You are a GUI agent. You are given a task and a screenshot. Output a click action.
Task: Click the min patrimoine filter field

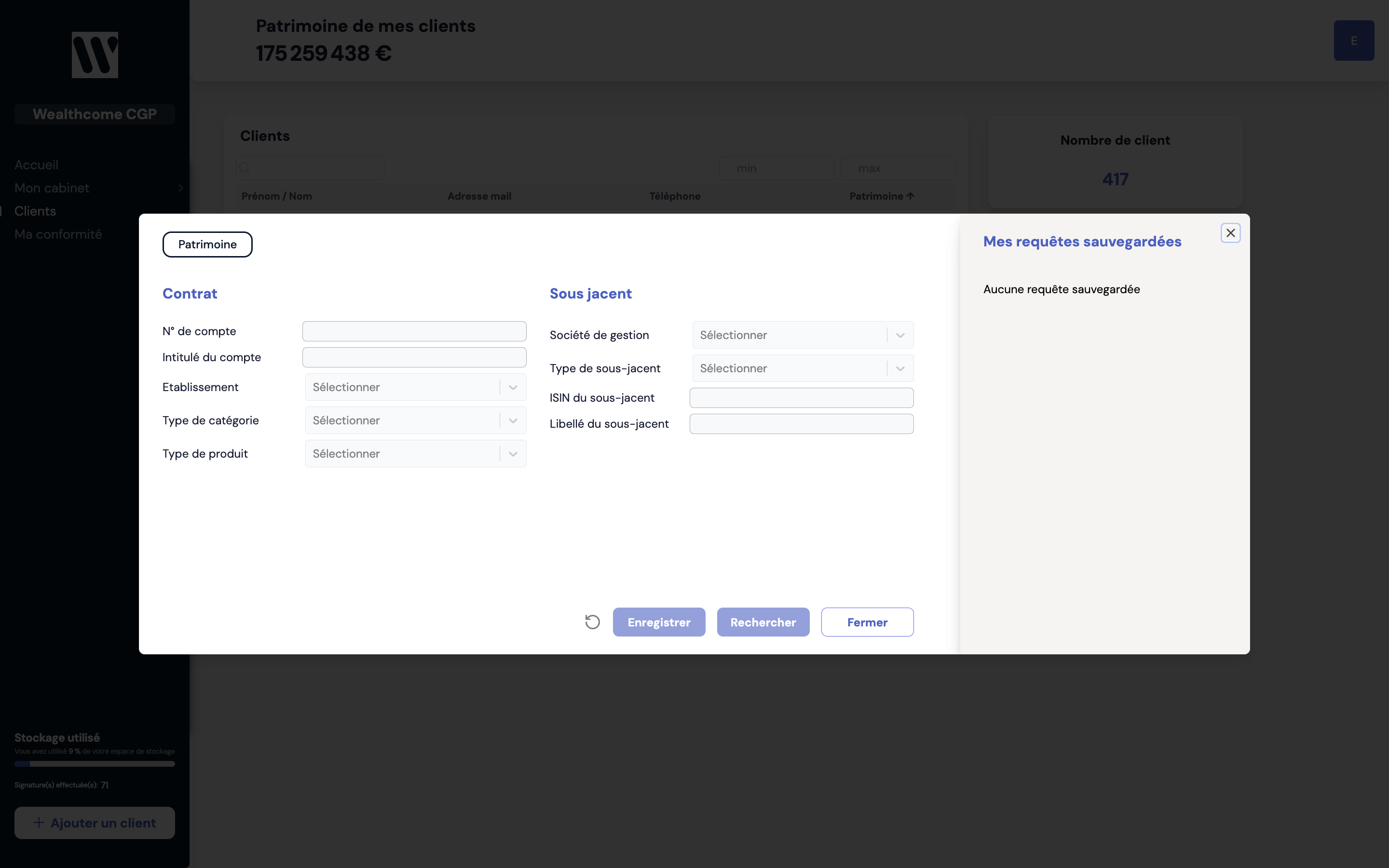tap(776, 168)
